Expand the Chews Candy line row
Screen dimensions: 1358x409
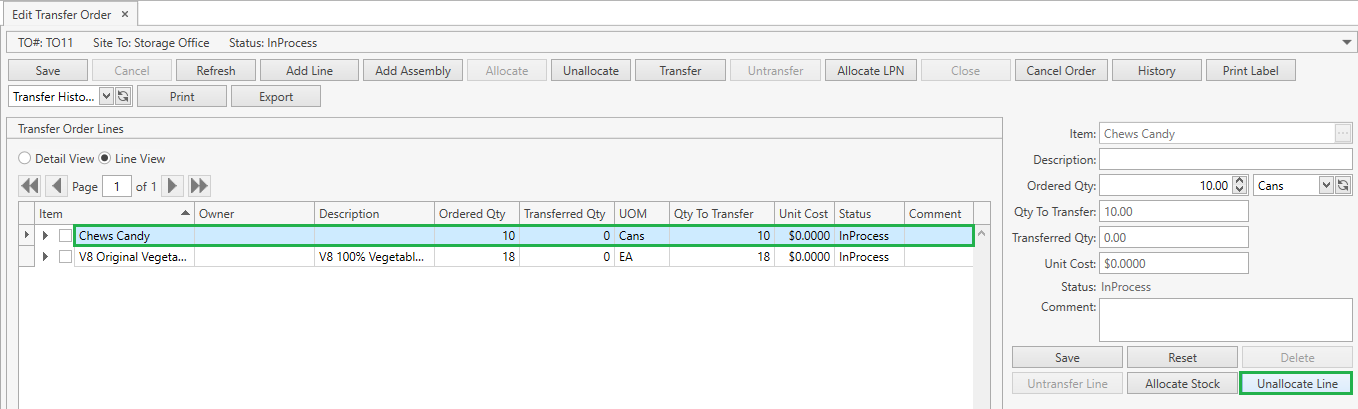pyautogui.click(x=45, y=236)
